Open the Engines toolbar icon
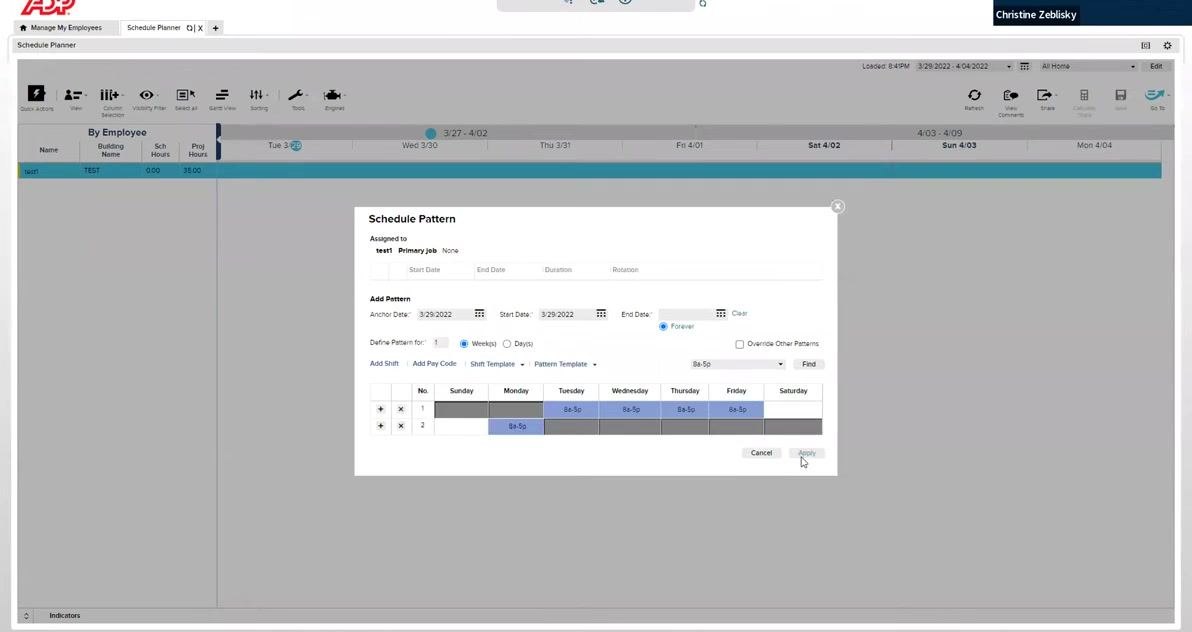Viewport: 1192px width, 632px height. coord(333,95)
